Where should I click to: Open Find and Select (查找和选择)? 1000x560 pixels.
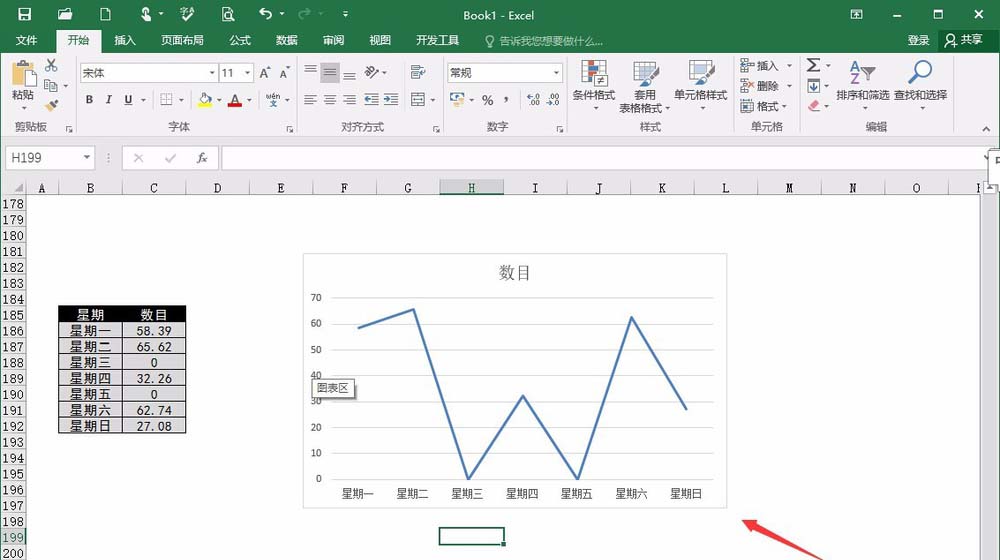[920, 84]
